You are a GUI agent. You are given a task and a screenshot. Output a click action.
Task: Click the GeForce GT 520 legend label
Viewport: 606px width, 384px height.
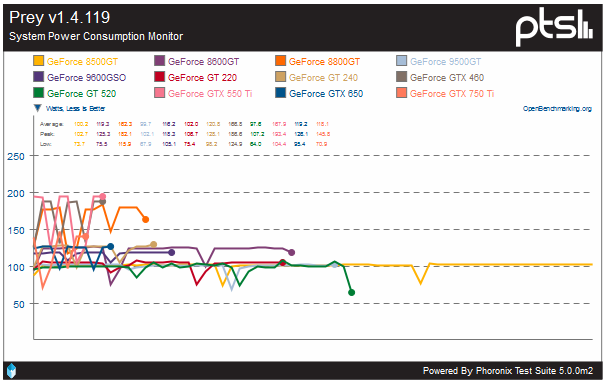(x=82, y=93)
